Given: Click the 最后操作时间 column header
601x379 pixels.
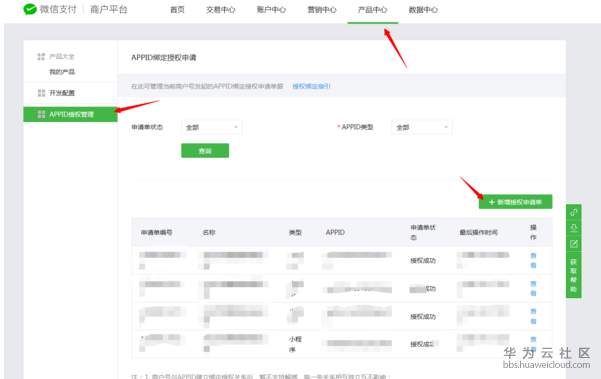Looking at the screenshot, I should point(479,232).
